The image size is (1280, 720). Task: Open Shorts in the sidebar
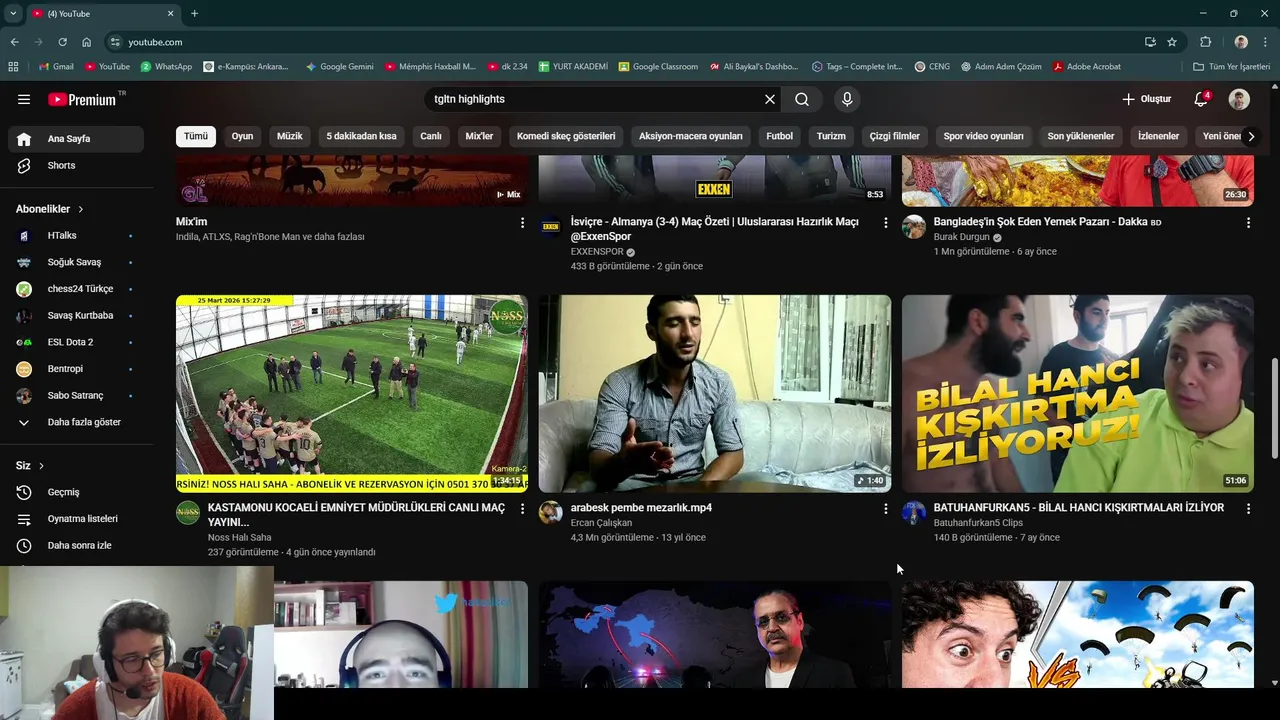point(76,165)
